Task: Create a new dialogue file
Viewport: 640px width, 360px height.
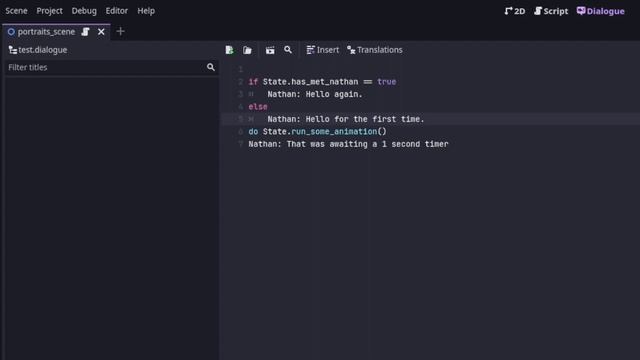Action: pyautogui.click(x=229, y=50)
